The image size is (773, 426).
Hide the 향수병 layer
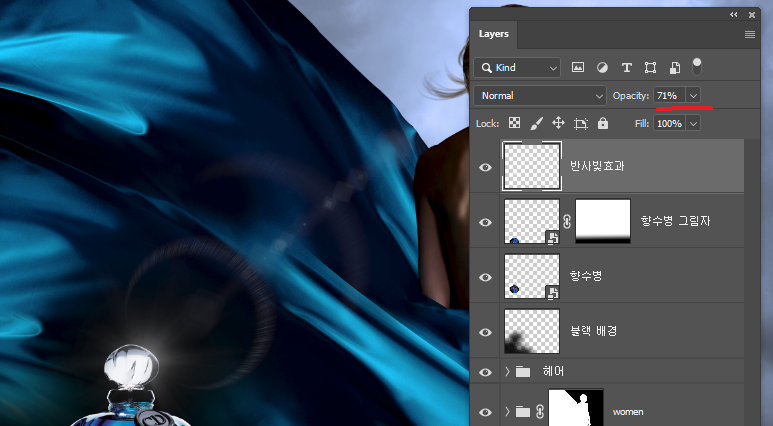pos(485,277)
